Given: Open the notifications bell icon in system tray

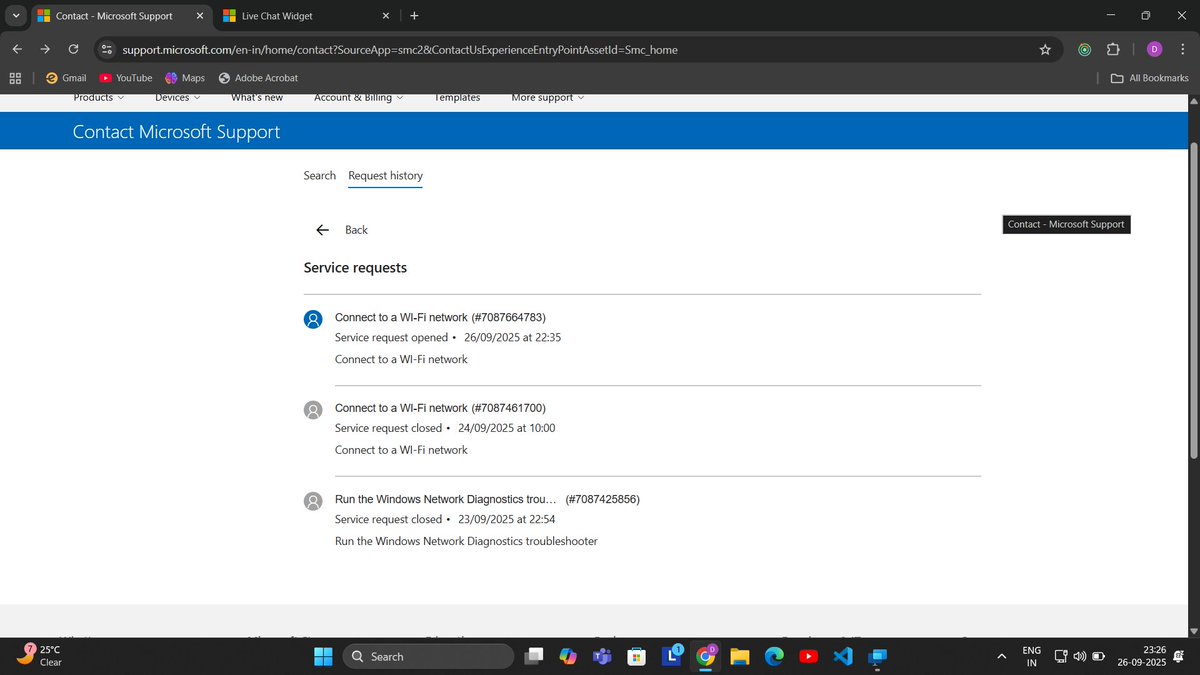Looking at the screenshot, I should click(x=1179, y=656).
